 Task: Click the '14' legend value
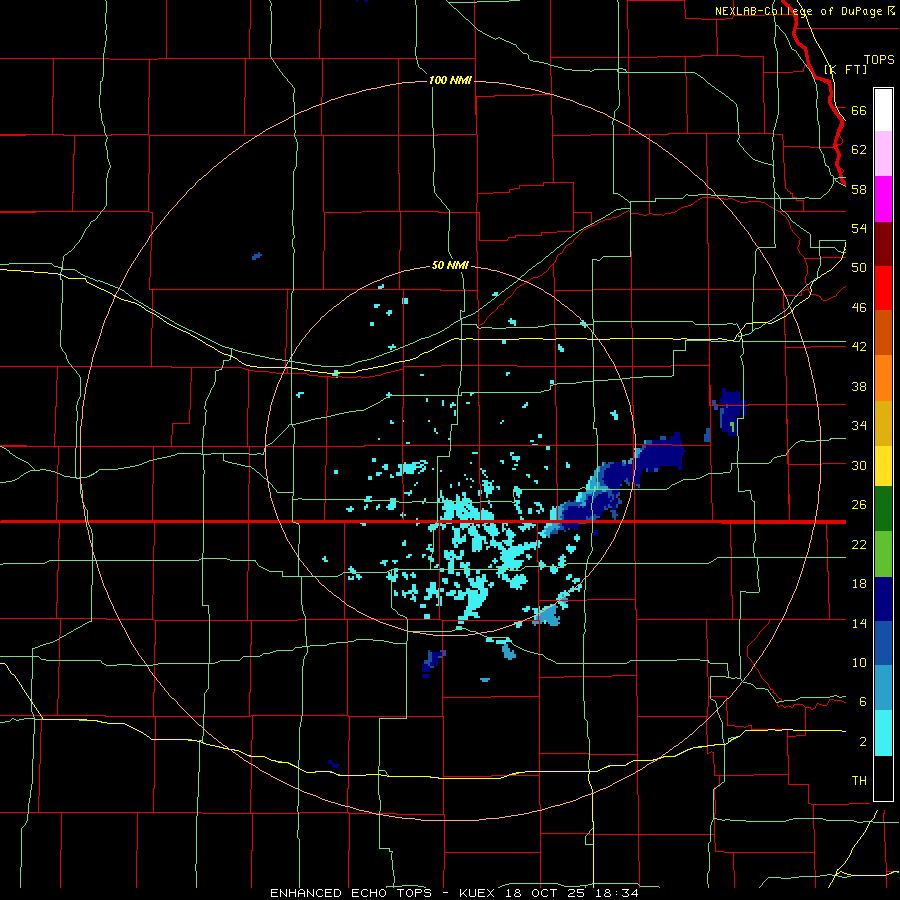point(859,623)
